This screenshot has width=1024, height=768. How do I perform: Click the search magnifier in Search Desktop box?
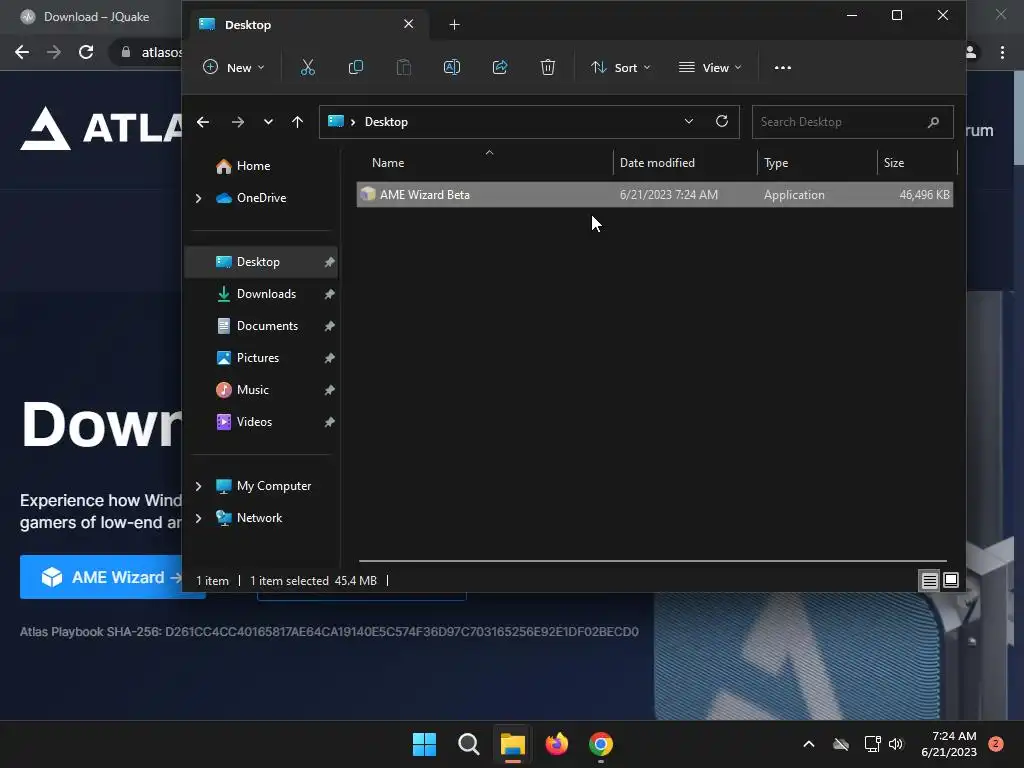[933, 122]
